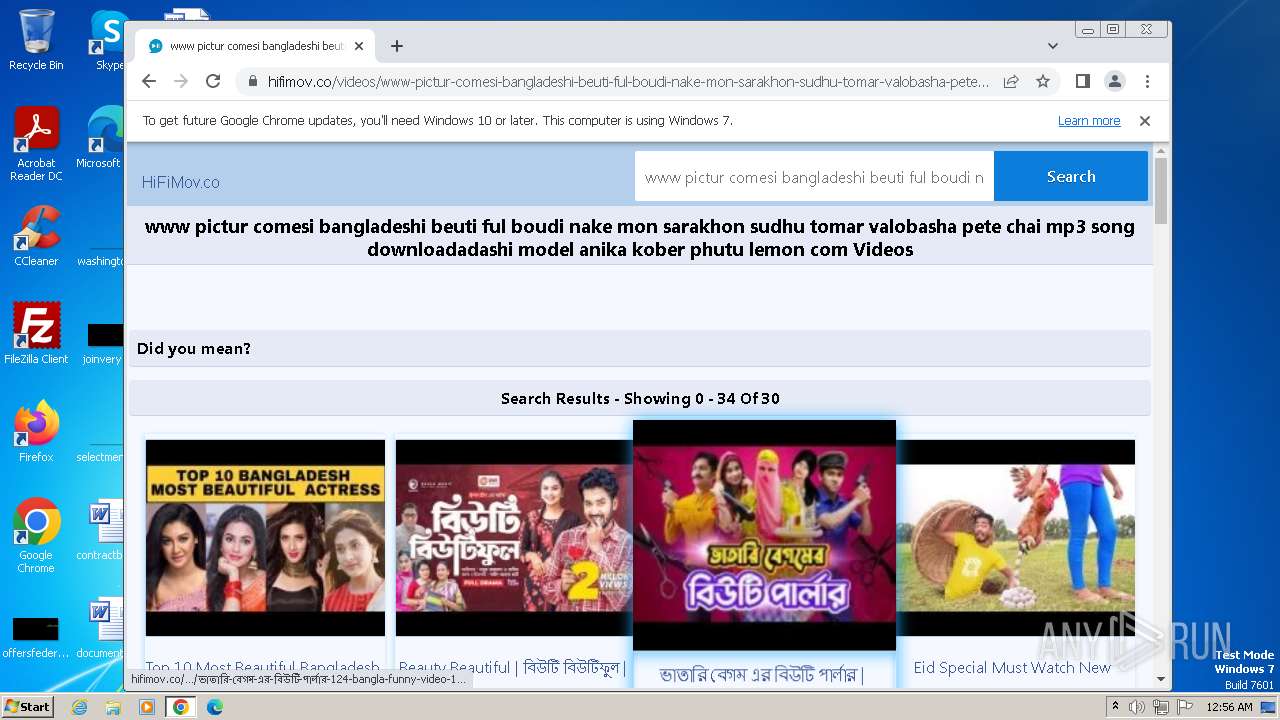Image resolution: width=1280 pixels, height=720 pixels.
Task: Open the highlighted beauty parlour video thumbnail
Action: tap(764, 535)
